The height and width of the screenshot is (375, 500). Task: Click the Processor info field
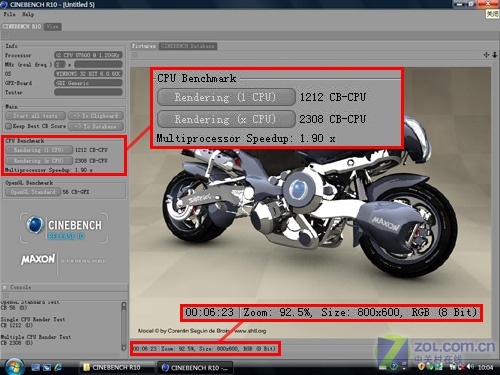[88, 55]
